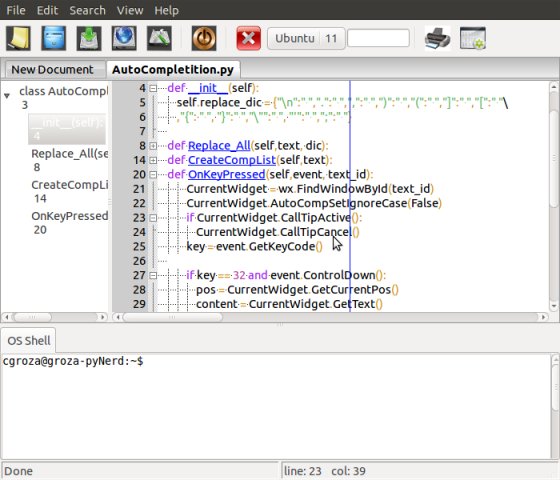Click line number 29 in the margin

pyautogui.click(x=139, y=304)
